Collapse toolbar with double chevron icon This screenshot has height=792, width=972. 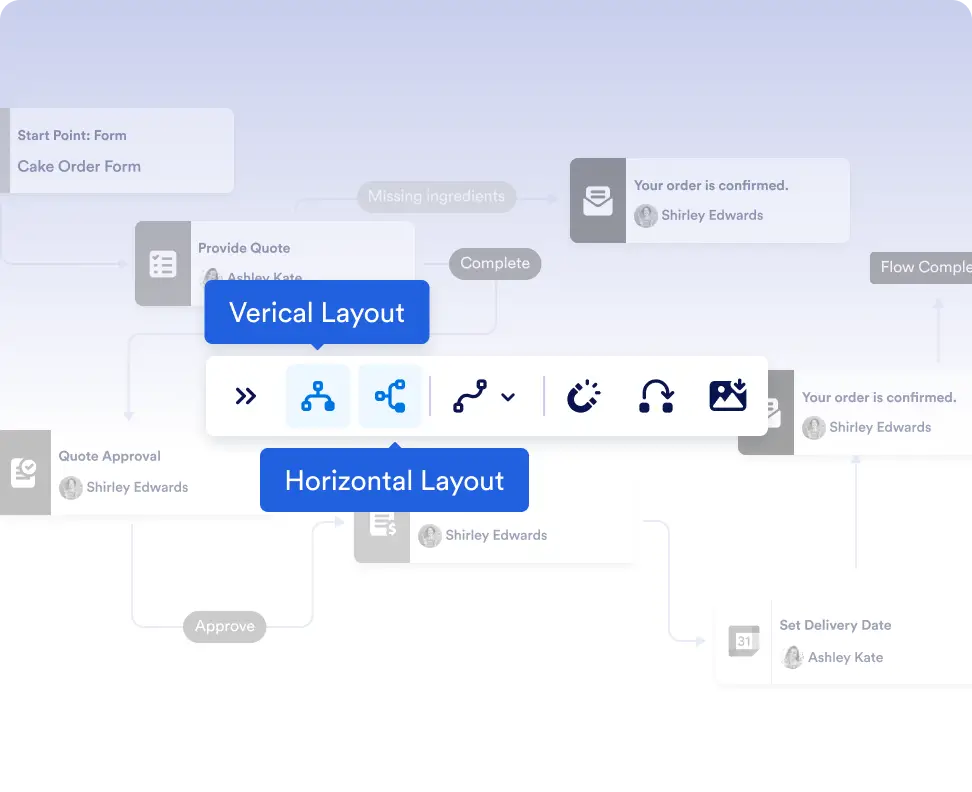pos(245,396)
